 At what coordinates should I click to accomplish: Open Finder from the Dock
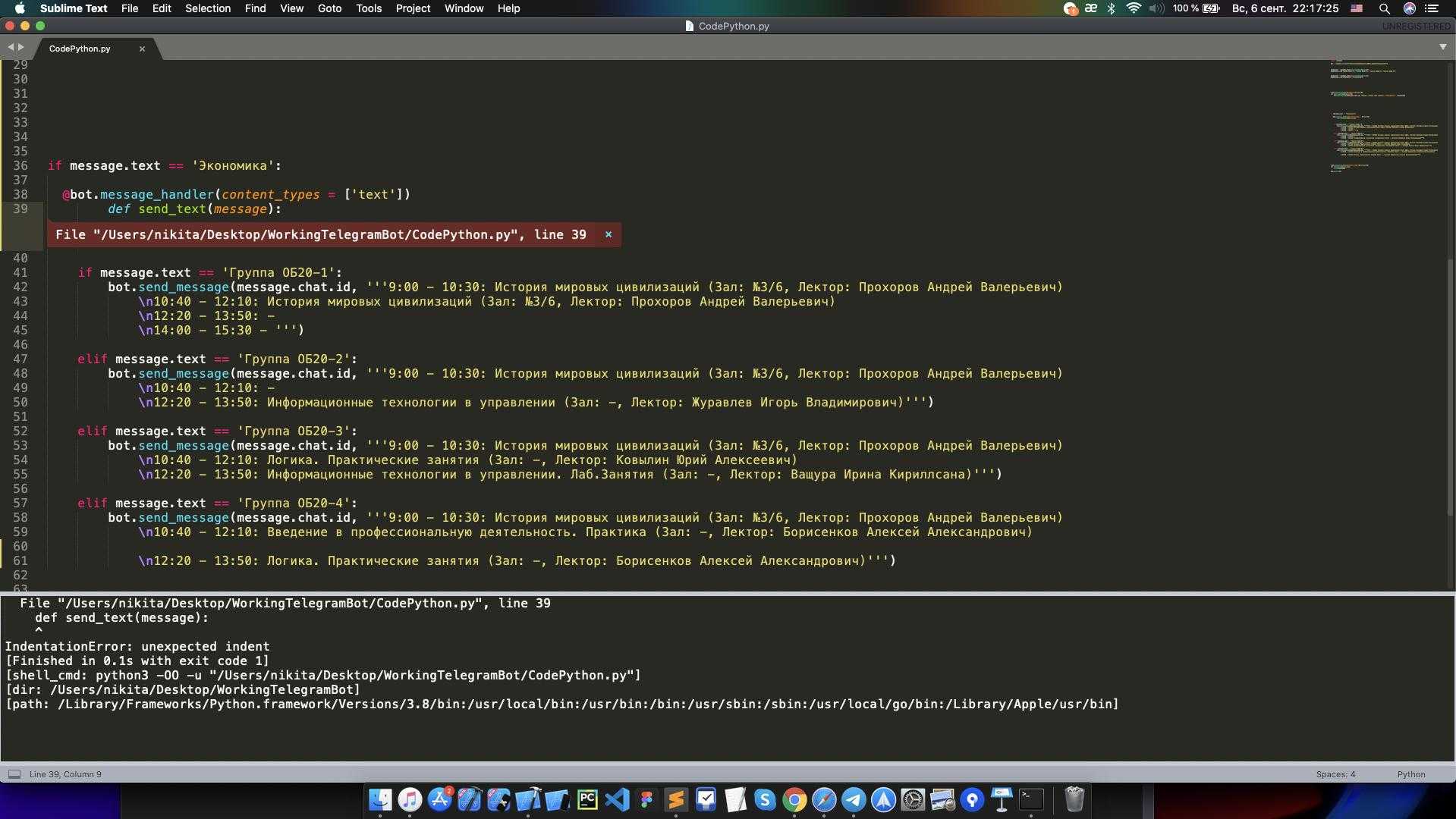pyautogui.click(x=380, y=799)
